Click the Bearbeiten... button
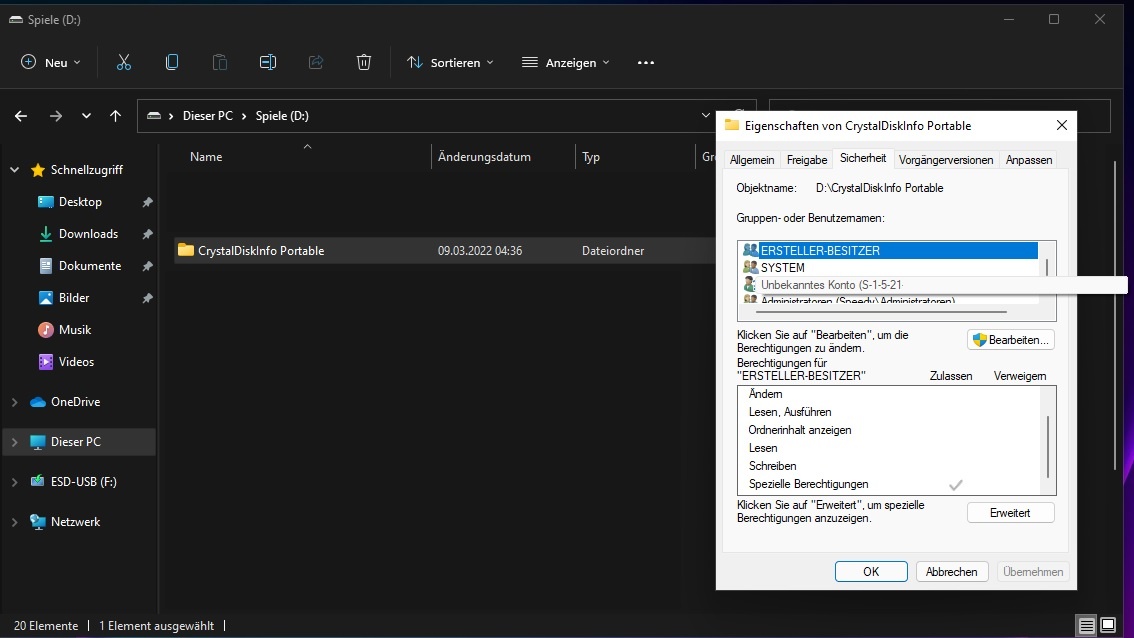 pyautogui.click(x=1010, y=340)
